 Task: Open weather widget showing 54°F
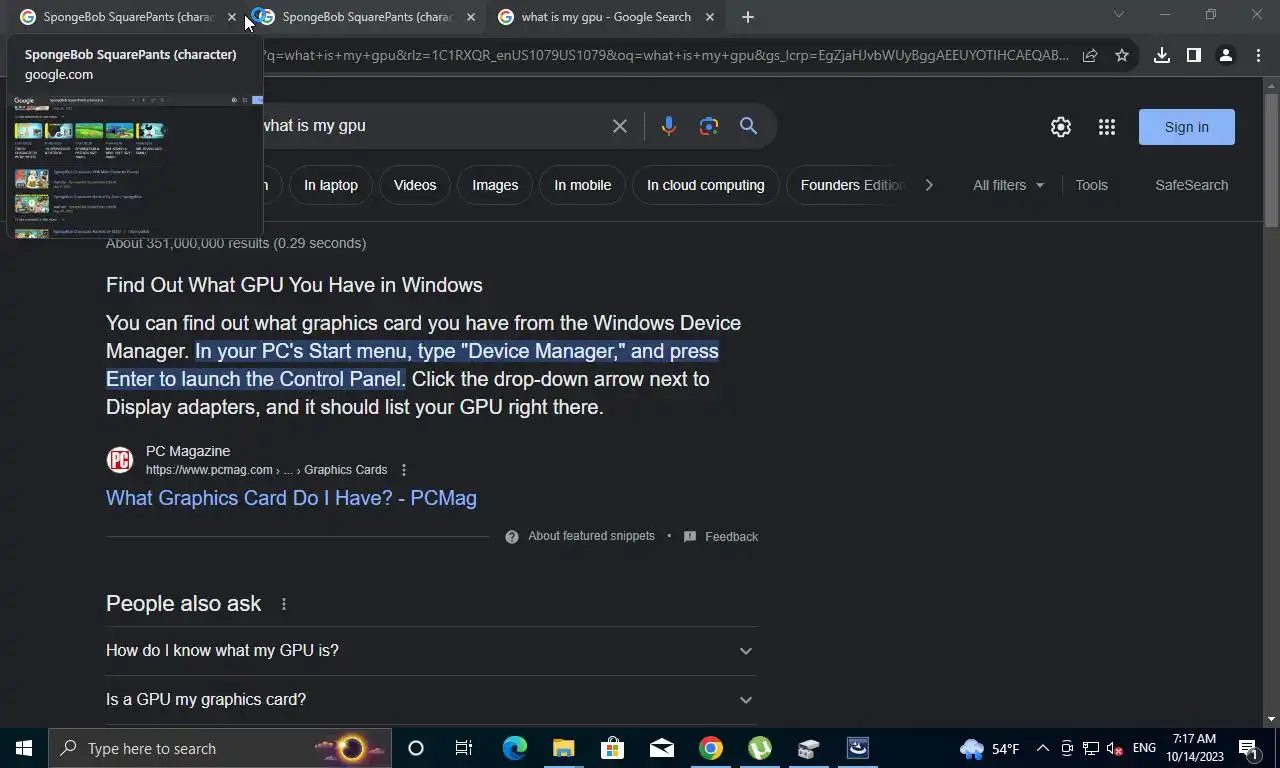click(990, 748)
